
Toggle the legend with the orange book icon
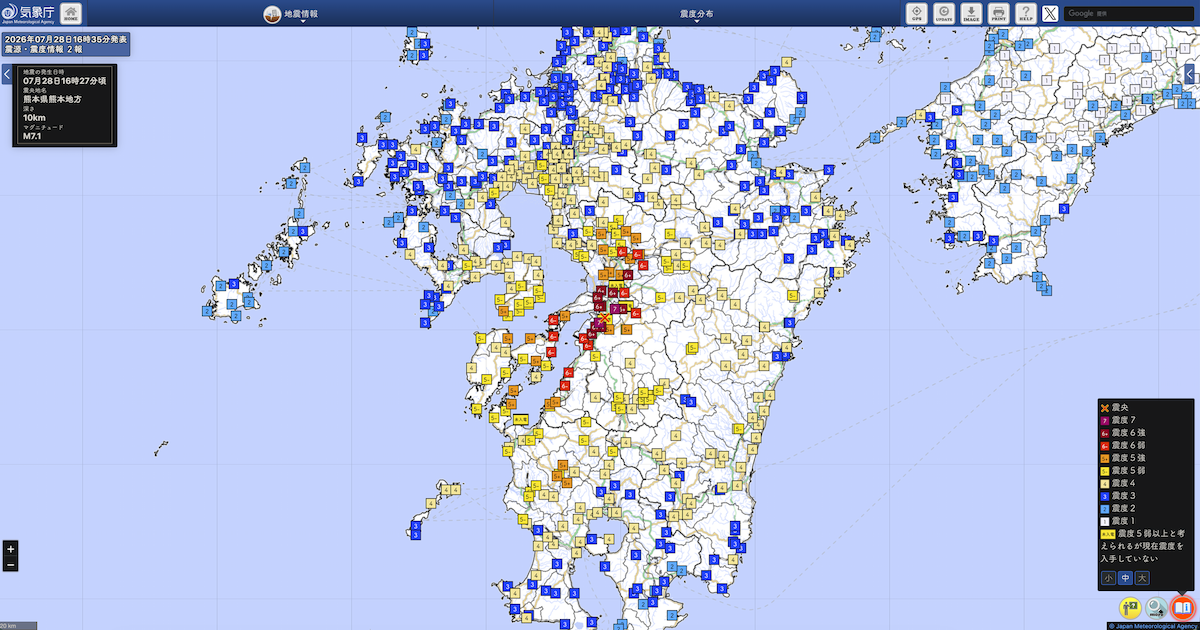tap(1183, 607)
